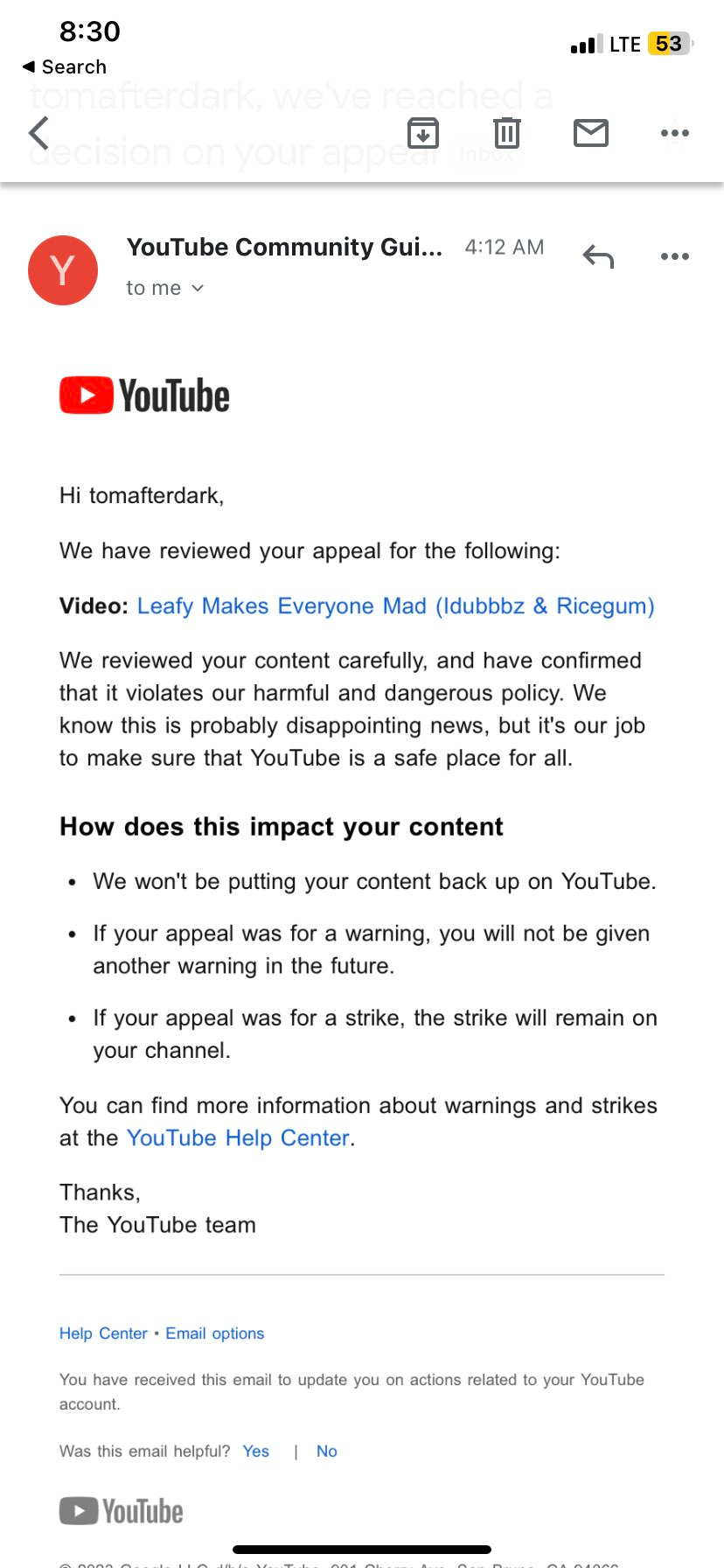Open the Leafy Makes Everyone Mad video link
The height and width of the screenshot is (1568, 724).
pyautogui.click(x=395, y=605)
